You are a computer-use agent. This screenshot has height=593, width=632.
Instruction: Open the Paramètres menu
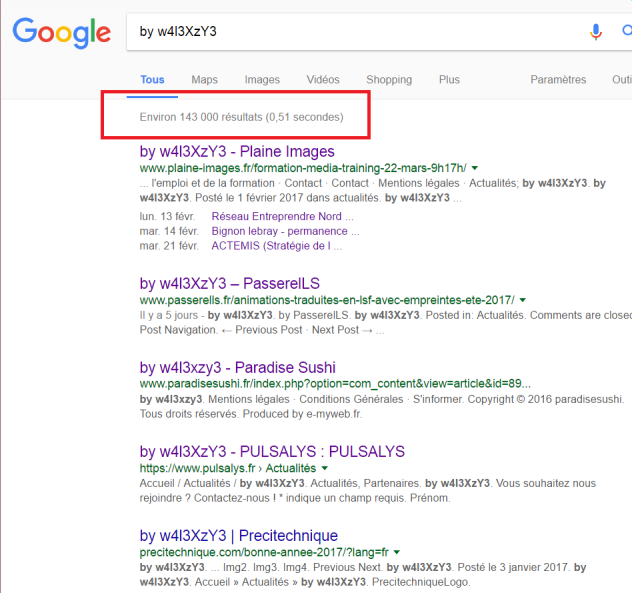tap(558, 80)
